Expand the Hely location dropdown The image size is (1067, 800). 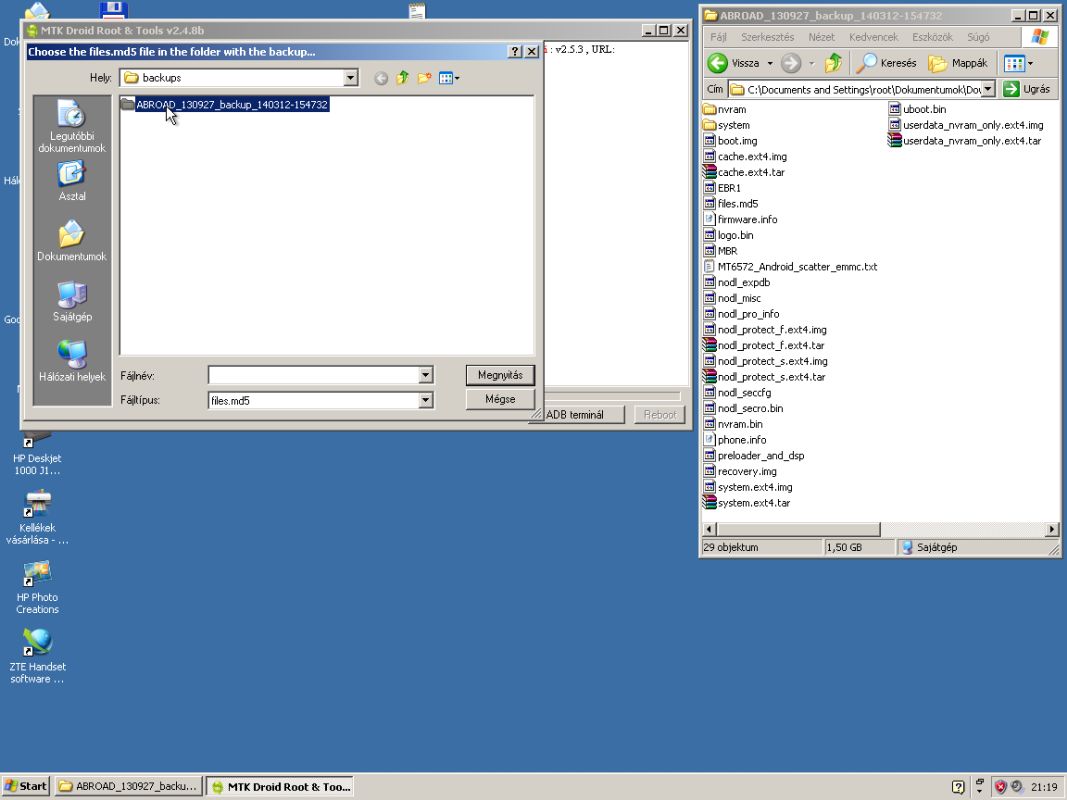tap(350, 78)
